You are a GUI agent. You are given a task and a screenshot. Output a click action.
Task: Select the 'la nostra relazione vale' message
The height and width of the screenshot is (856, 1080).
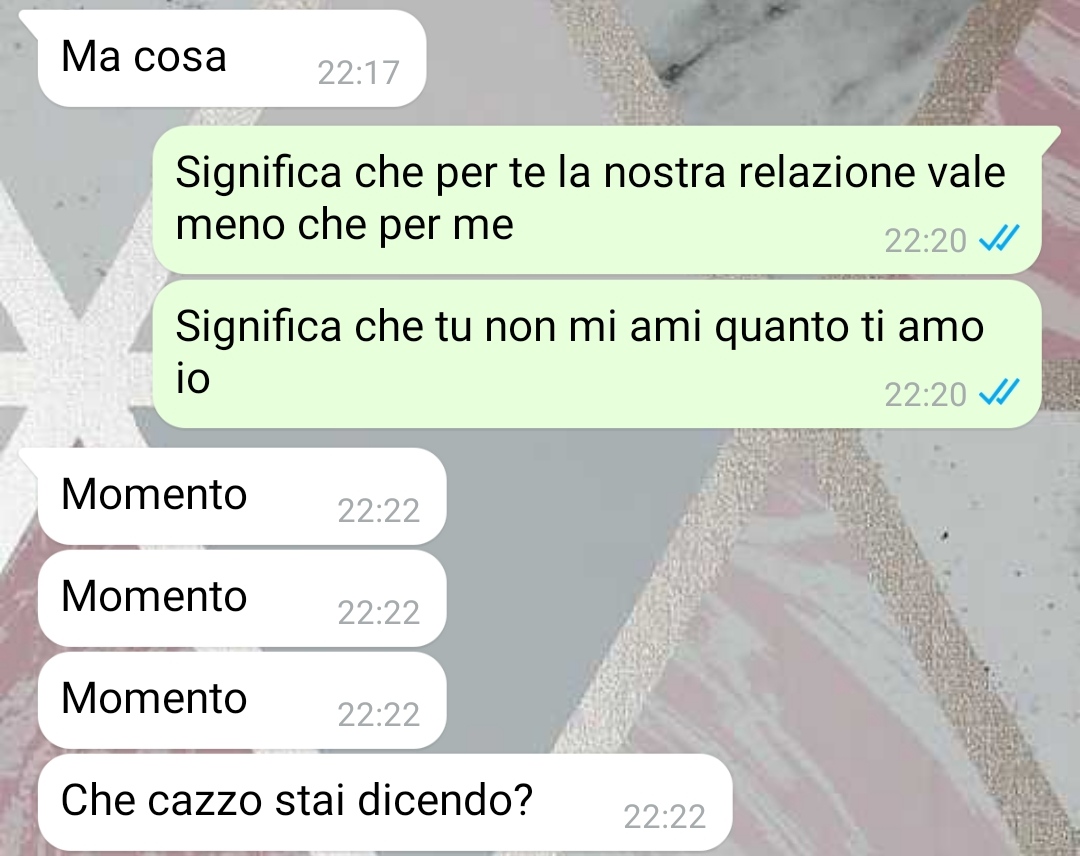[596, 200]
